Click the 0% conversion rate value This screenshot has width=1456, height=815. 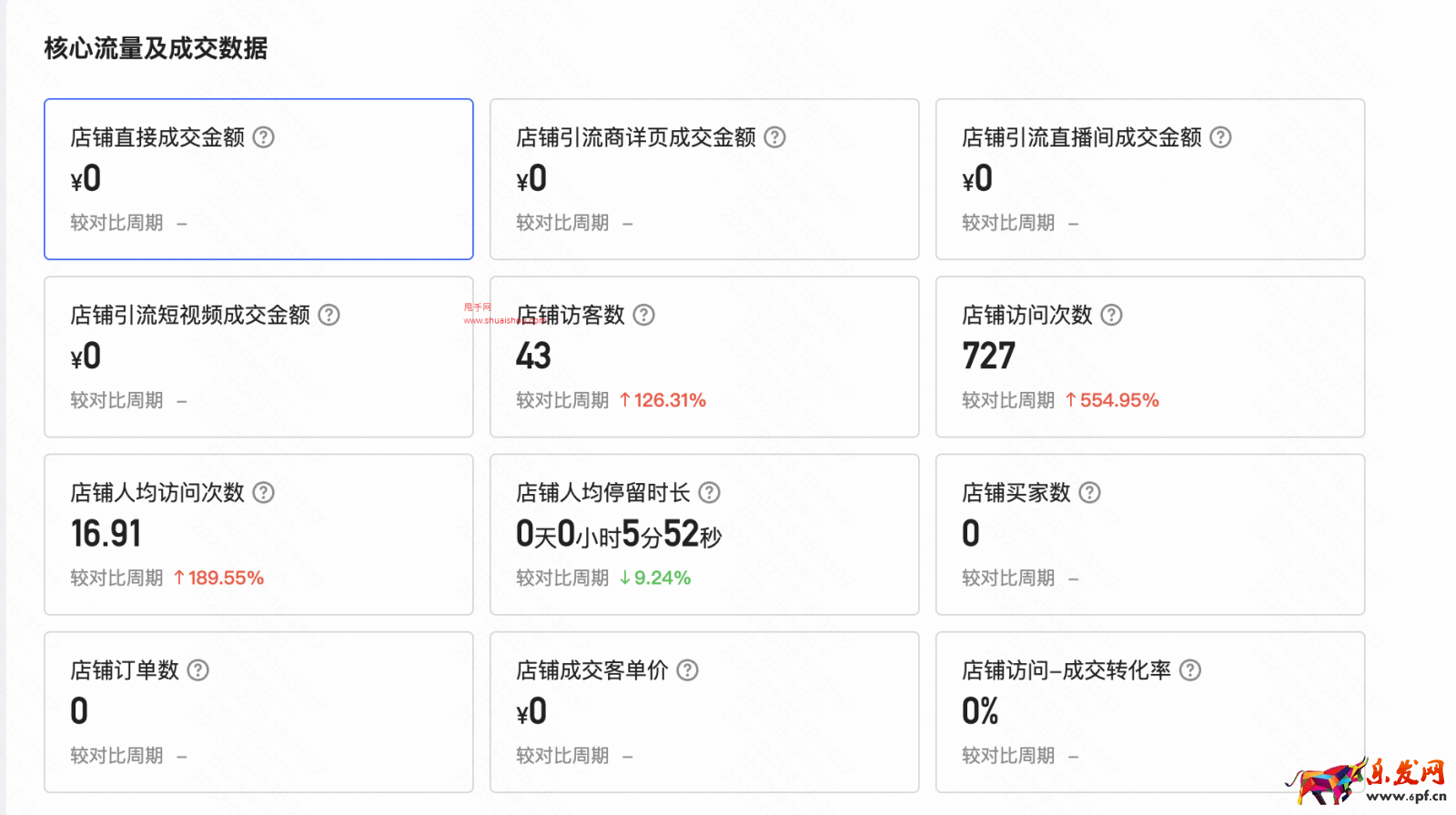click(980, 710)
